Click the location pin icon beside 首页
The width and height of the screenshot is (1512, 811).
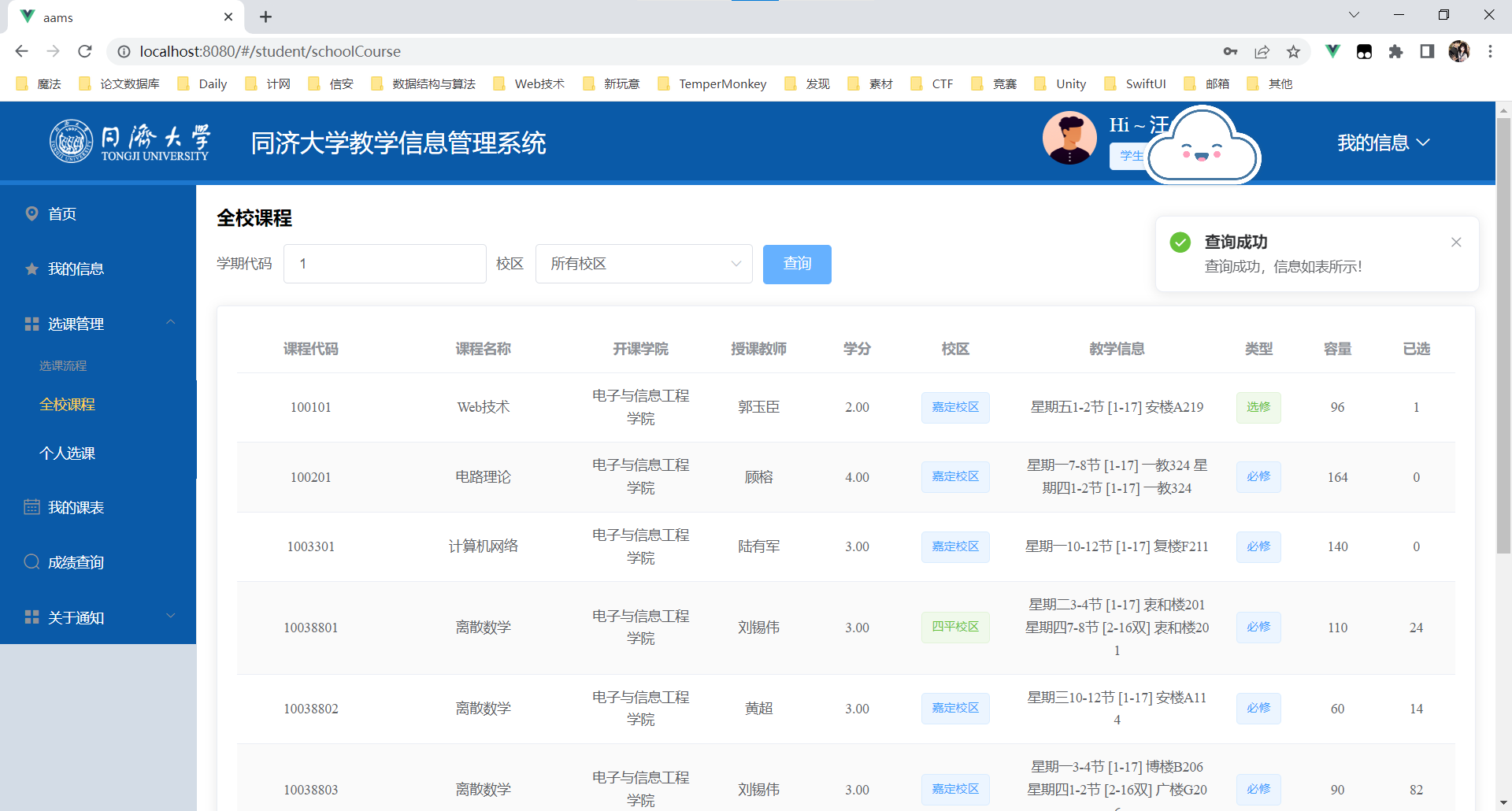(31, 213)
